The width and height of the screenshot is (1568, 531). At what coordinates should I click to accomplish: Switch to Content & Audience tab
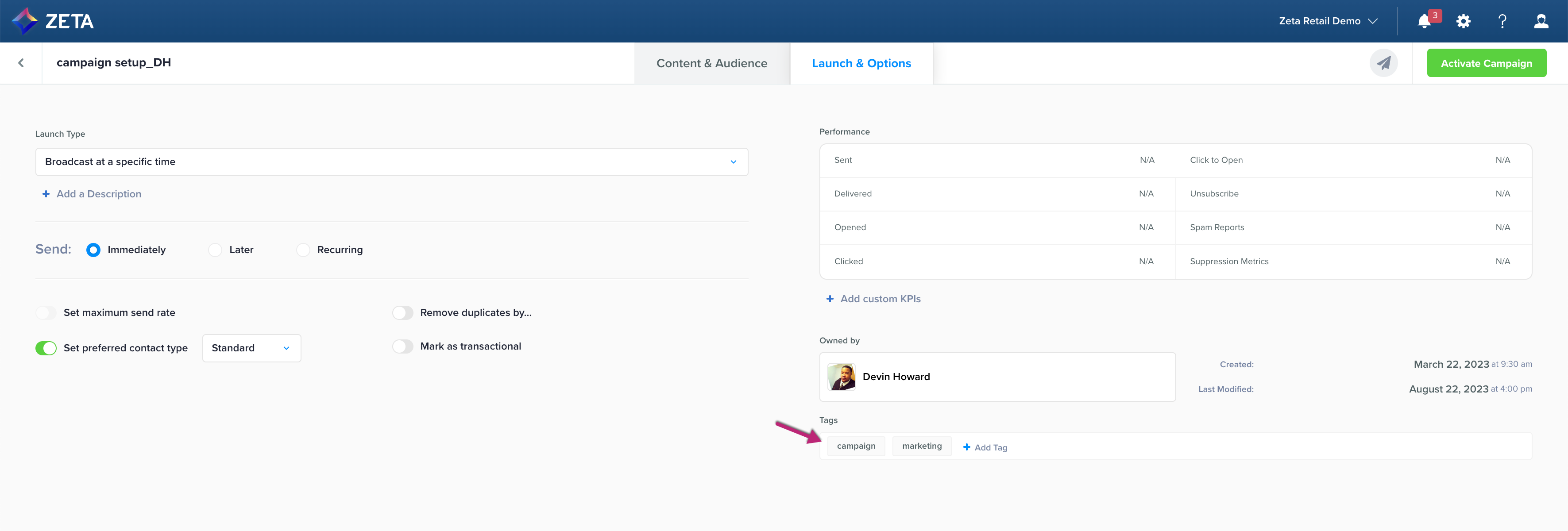coord(711,63)
